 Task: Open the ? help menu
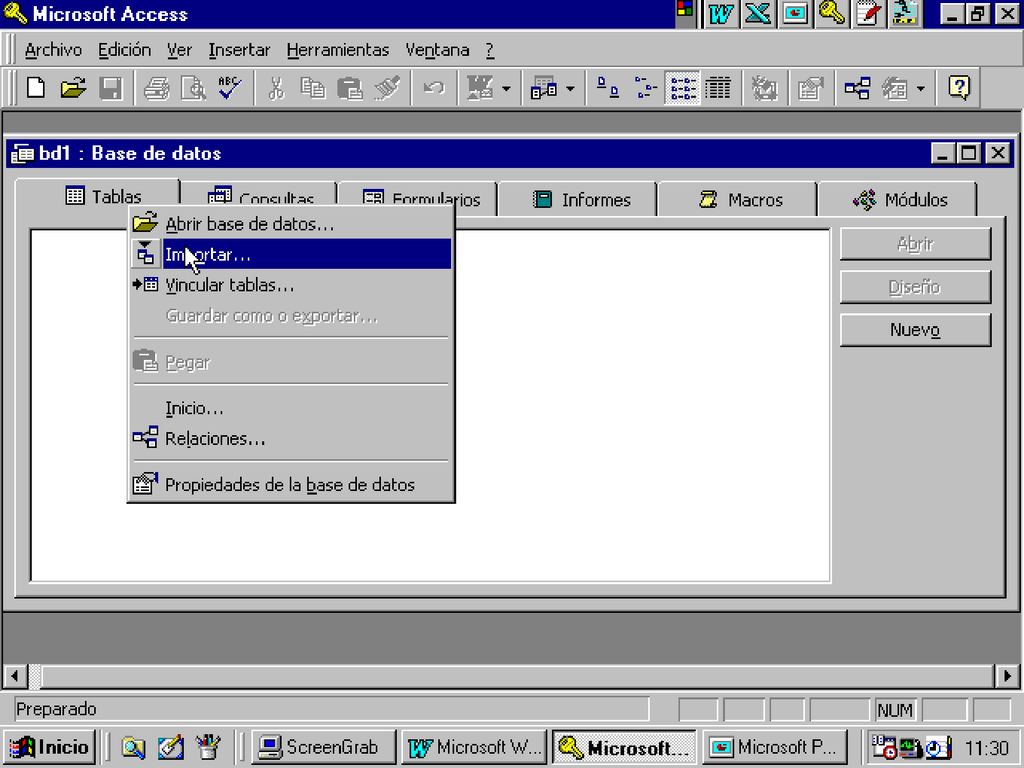click(x=490, y=50)
